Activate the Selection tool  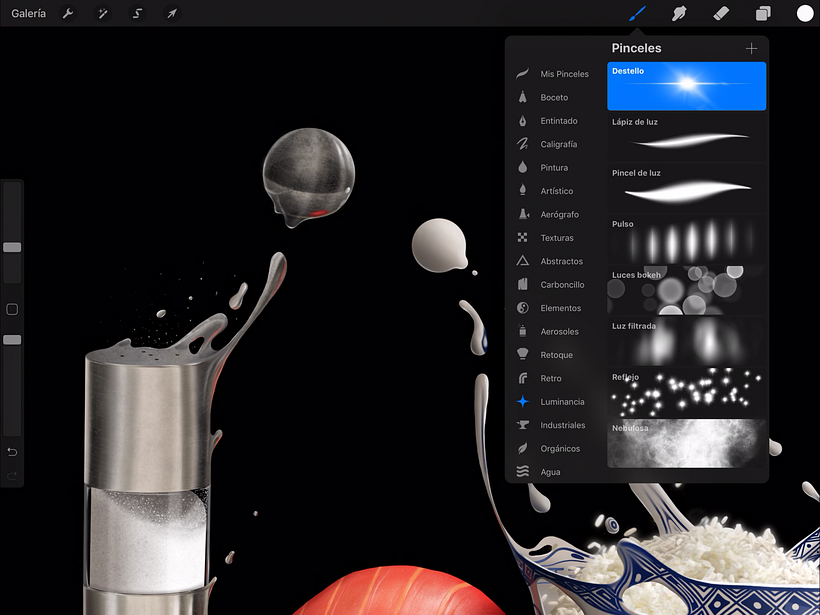(x=137, y=14)
